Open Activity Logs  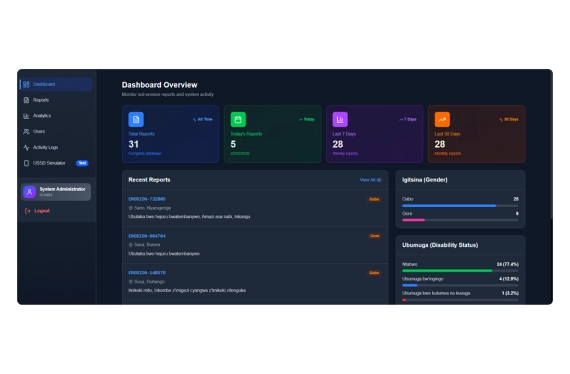56,147
